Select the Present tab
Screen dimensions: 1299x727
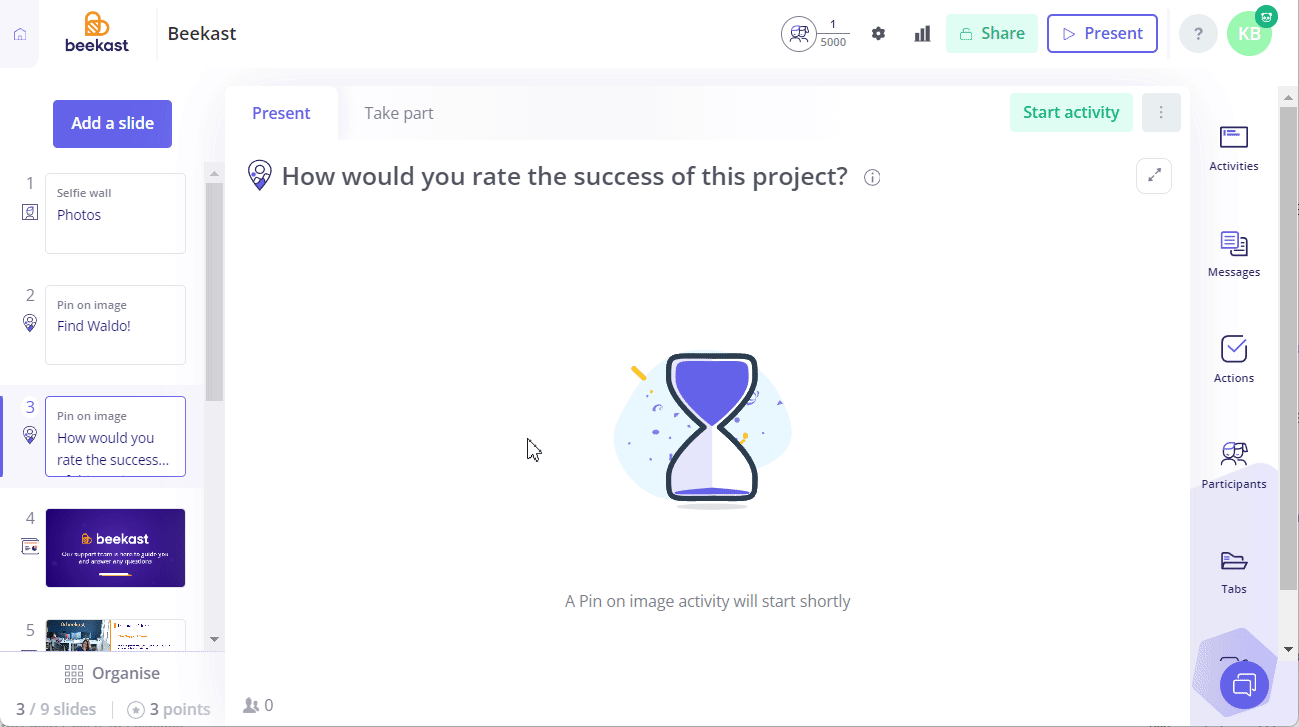281,113
